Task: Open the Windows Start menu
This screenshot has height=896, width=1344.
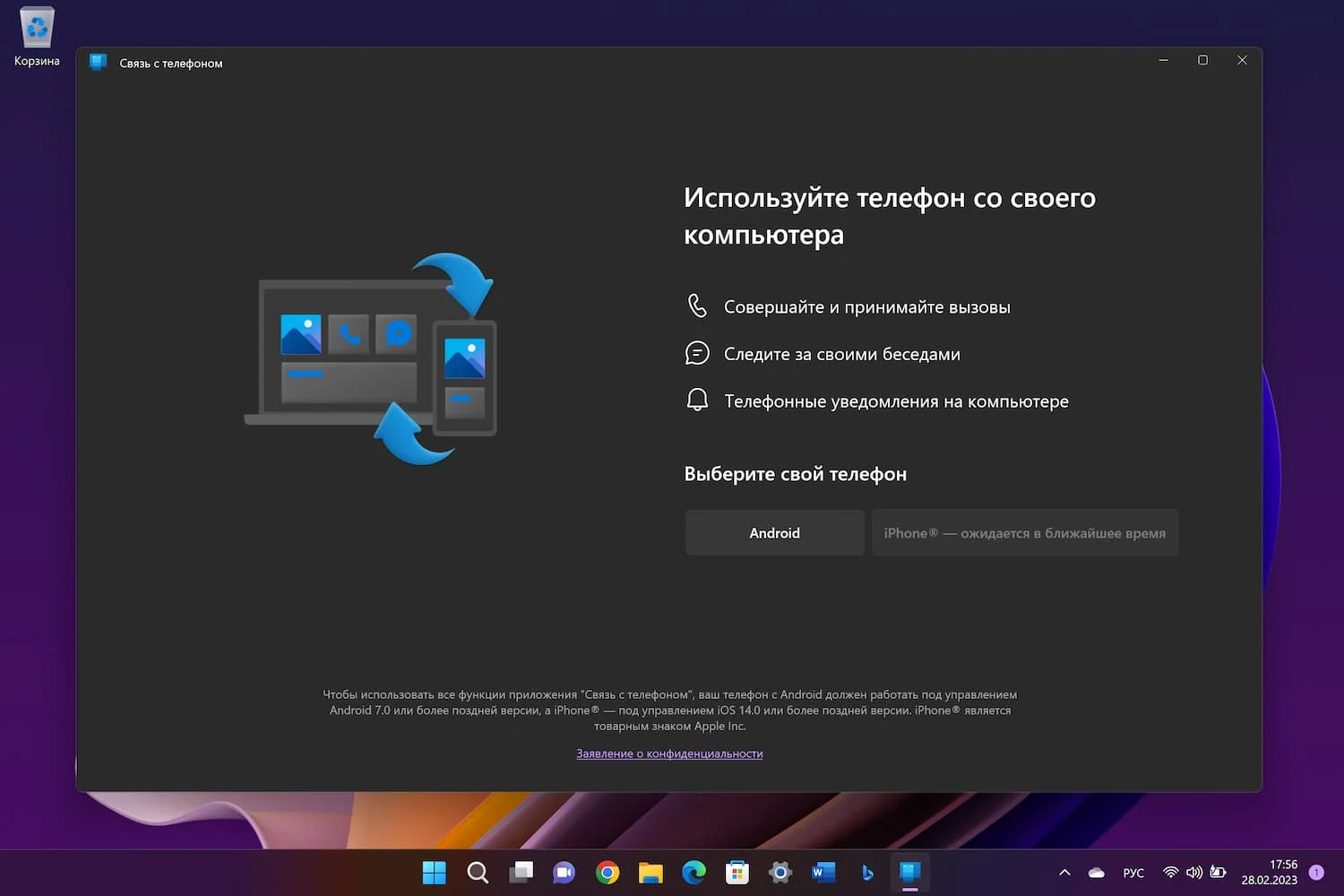Action: click(x=434, y=873)
